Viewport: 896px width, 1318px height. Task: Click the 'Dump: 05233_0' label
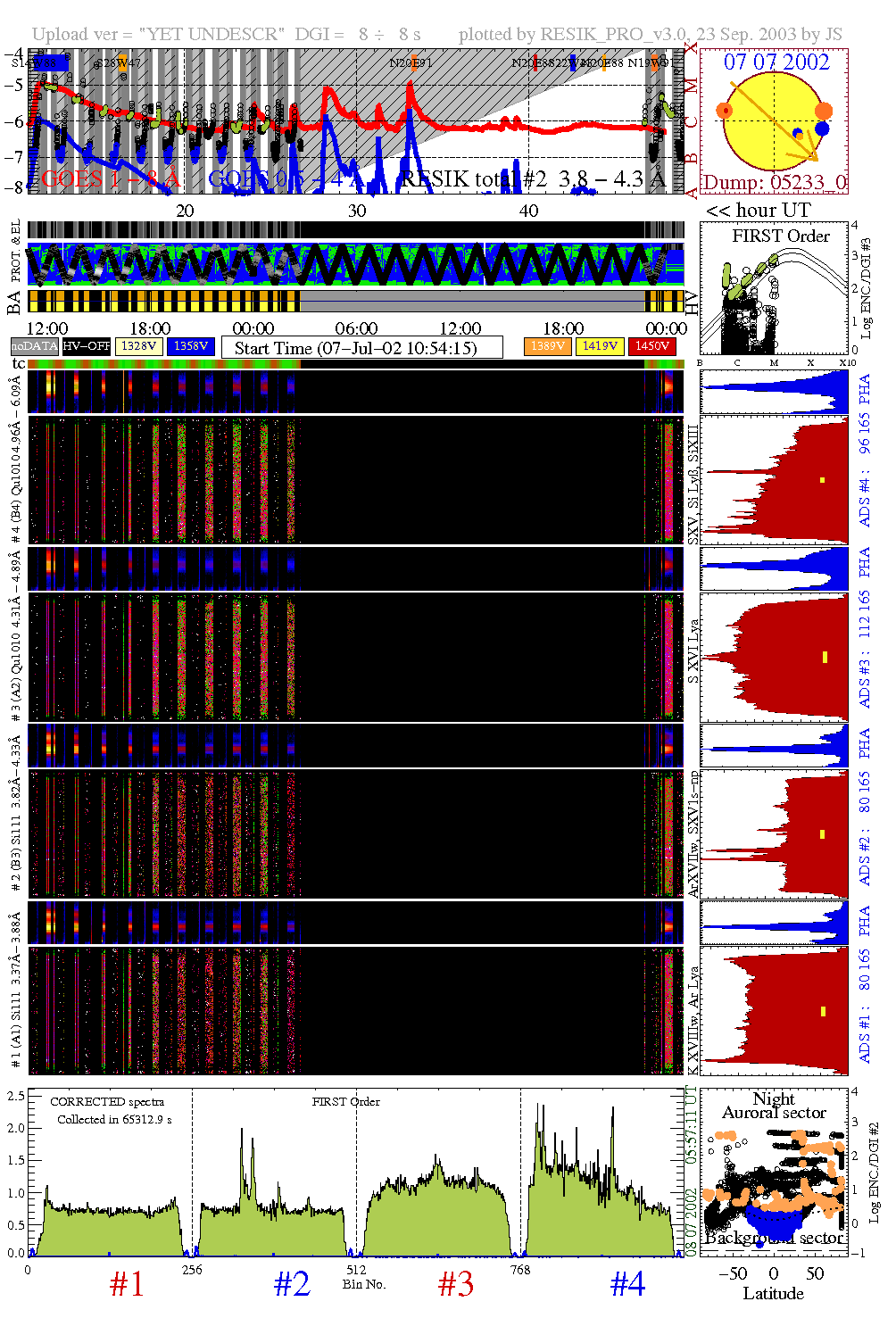(x=773, y=183)
